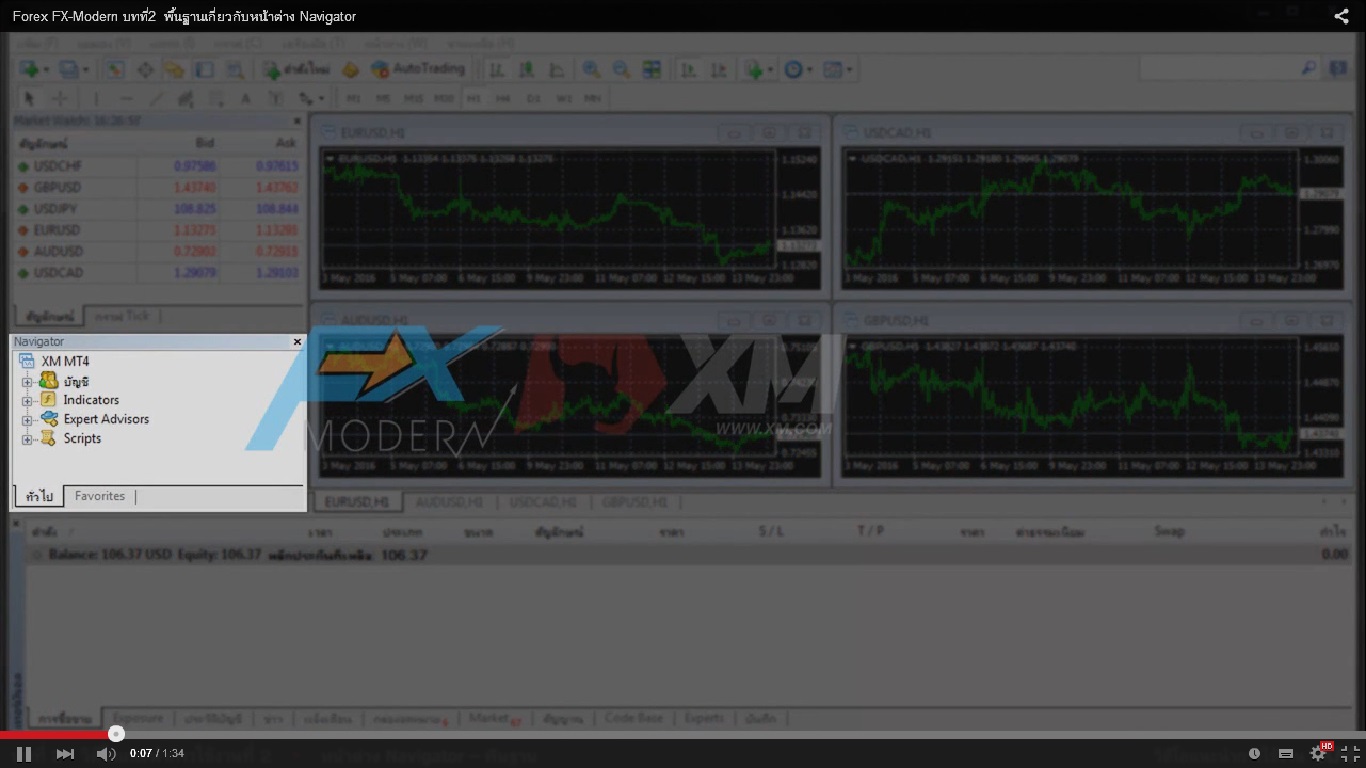Screen dimensions: 1366x768
Task: Seek using the red progress bar handle
Action: pos(116,734)
